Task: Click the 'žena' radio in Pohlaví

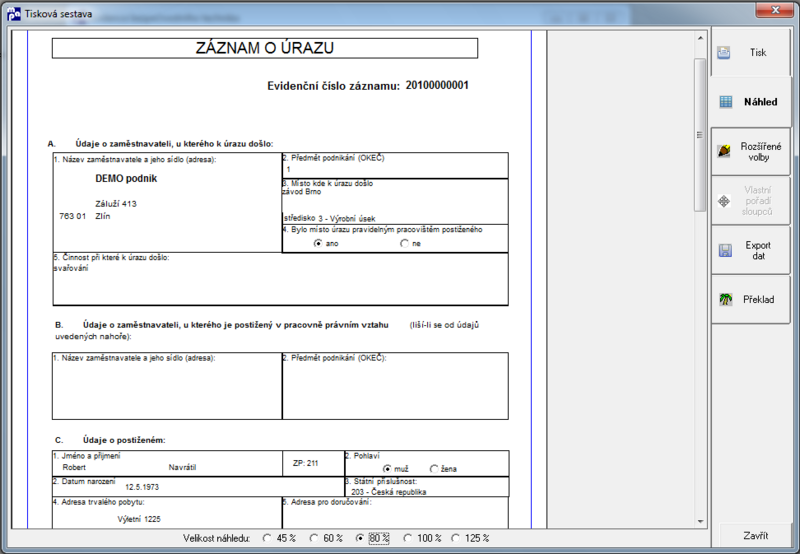Action: 434,468
